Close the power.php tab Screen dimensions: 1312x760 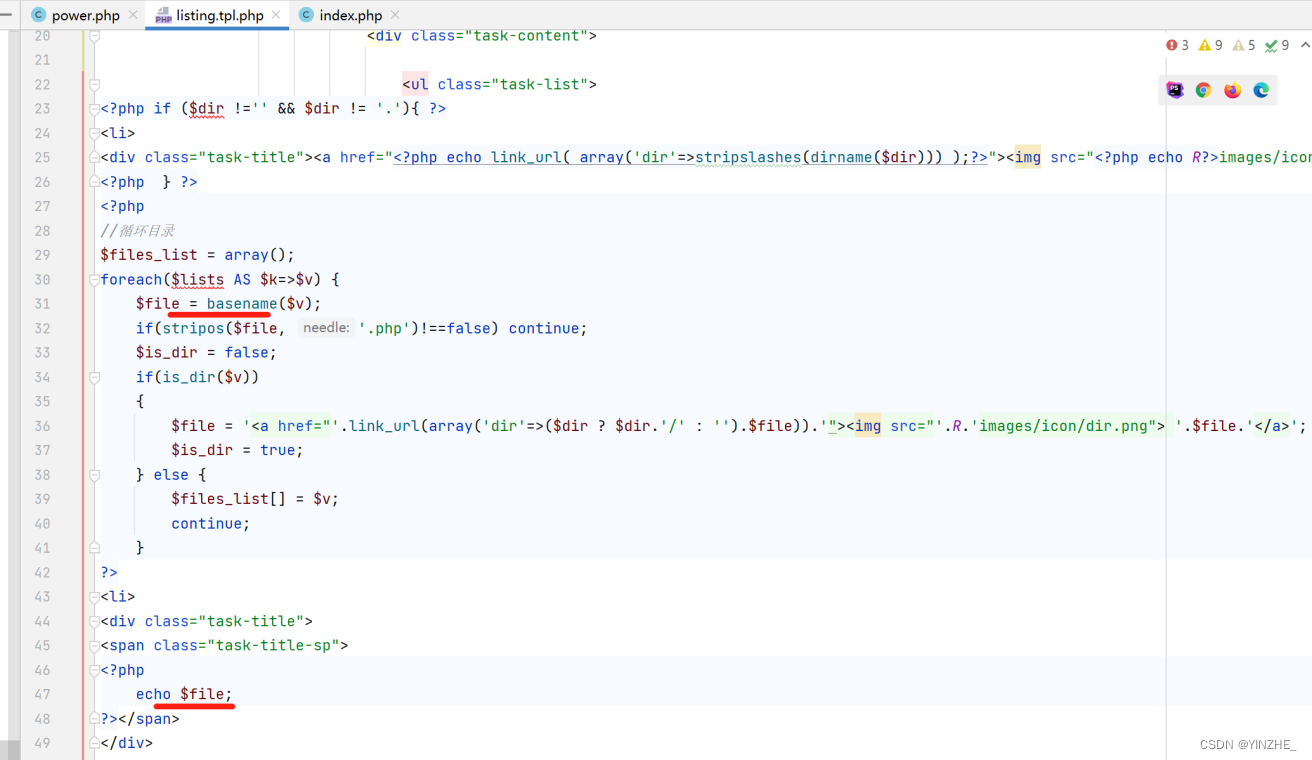[x=133, y=15]
